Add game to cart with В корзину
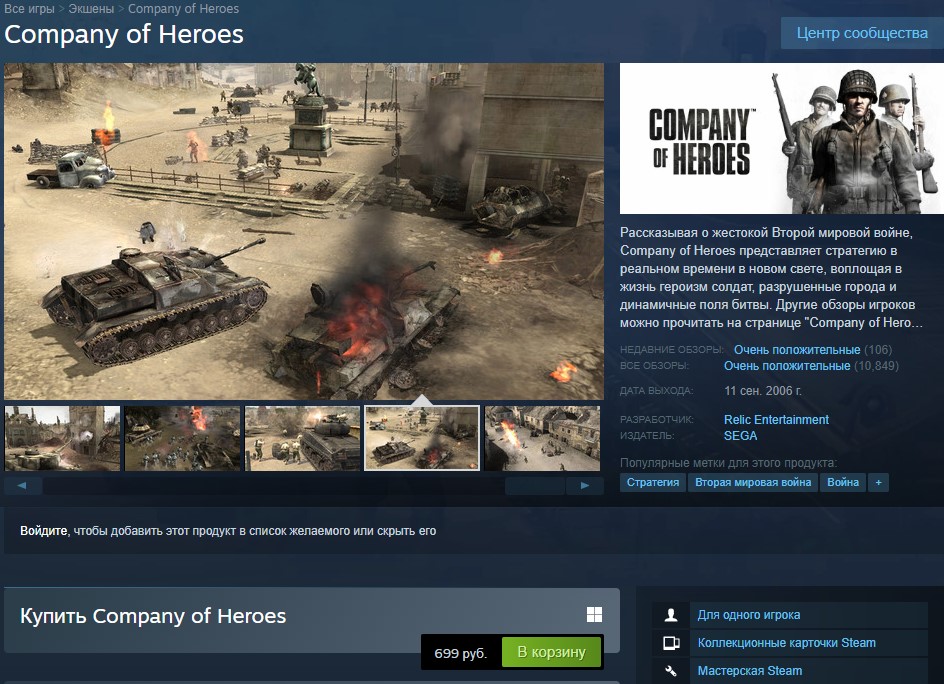Screen dimensions: 944x684 click(551, 652)
